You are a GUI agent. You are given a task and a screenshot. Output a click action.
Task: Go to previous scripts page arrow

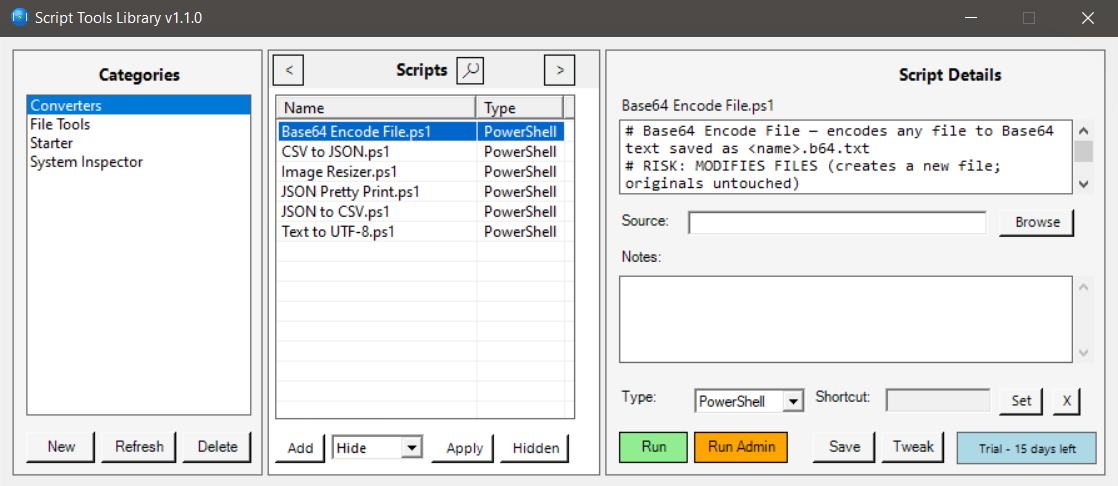point(289,70)
